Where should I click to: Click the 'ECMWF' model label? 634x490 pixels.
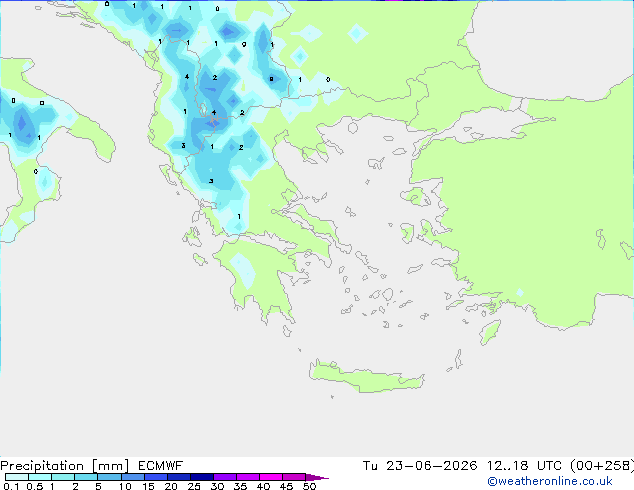pyautogui.click(x=161, y=466)
